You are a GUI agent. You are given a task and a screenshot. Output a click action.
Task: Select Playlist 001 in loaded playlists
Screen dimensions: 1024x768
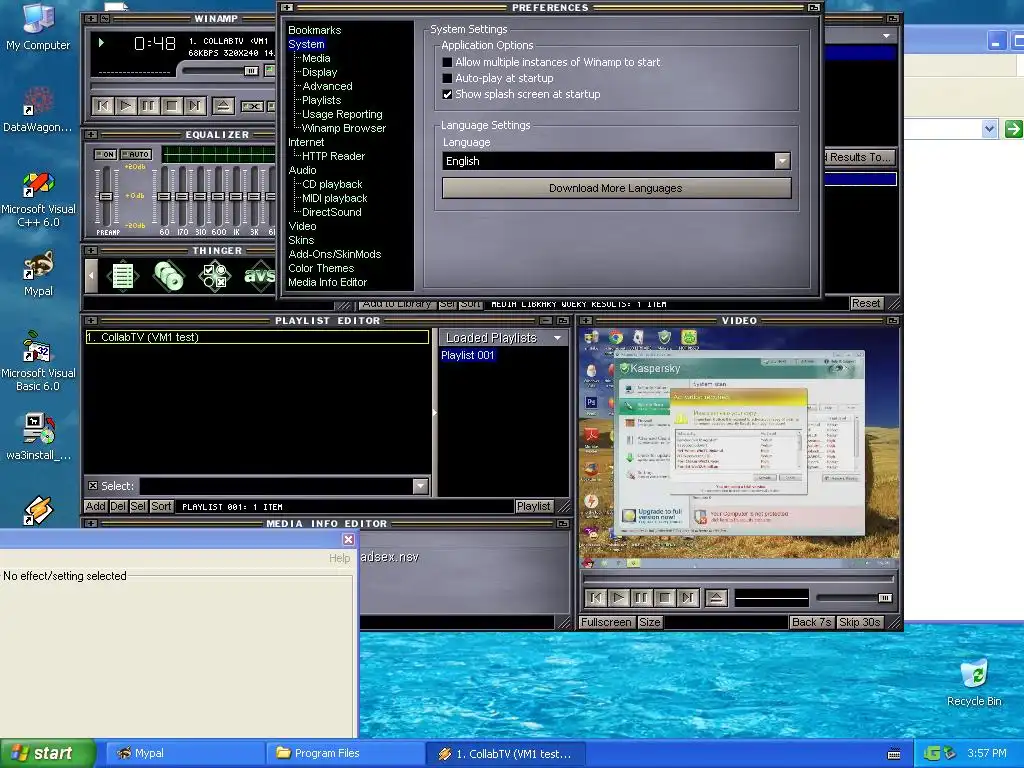coord(468,355)
